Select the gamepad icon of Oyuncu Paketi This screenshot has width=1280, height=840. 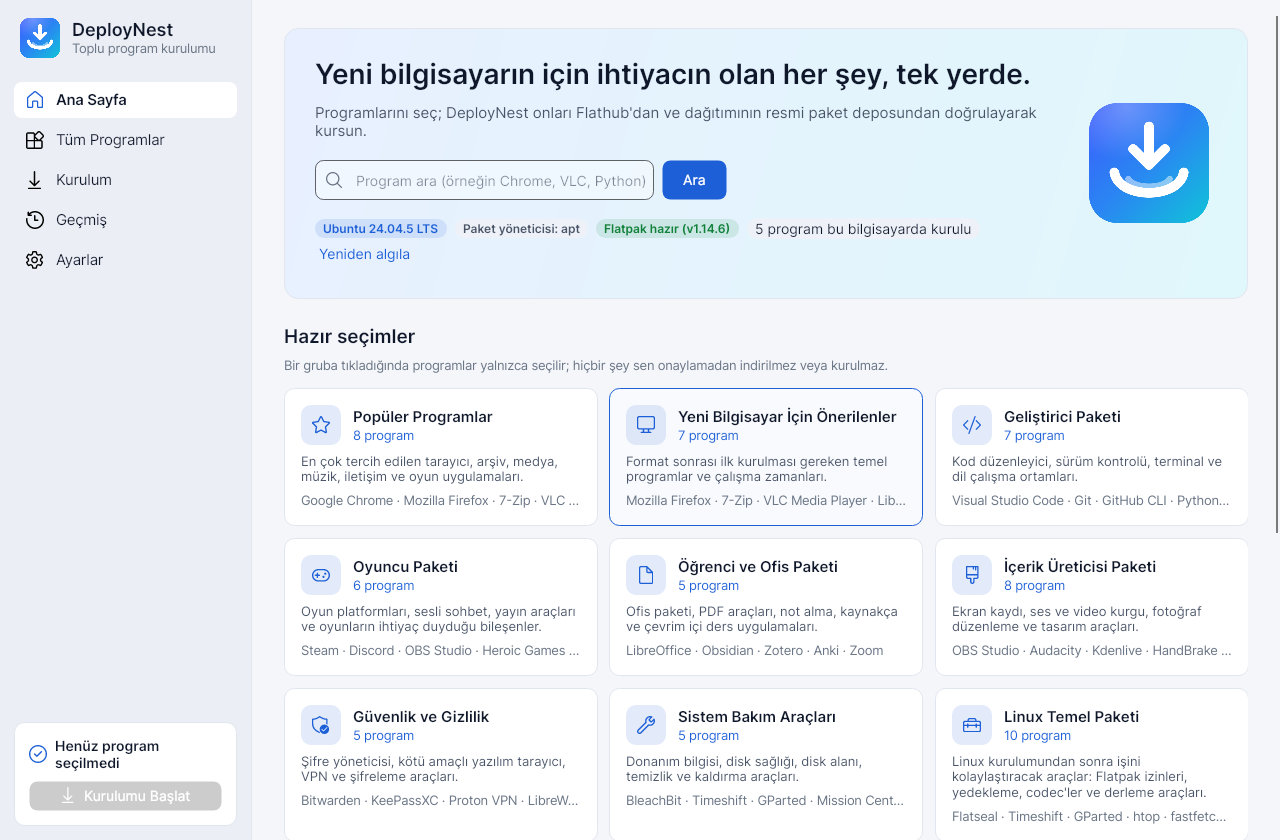pyautogui.click(x=321, y=575)
